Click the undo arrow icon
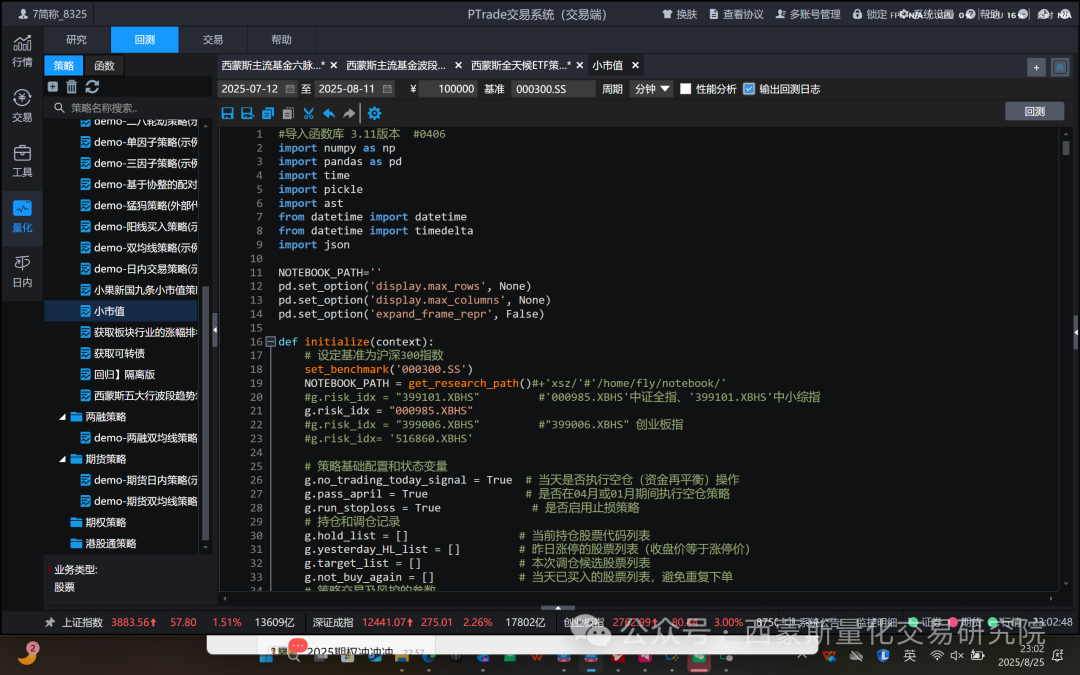 point(329,113)
